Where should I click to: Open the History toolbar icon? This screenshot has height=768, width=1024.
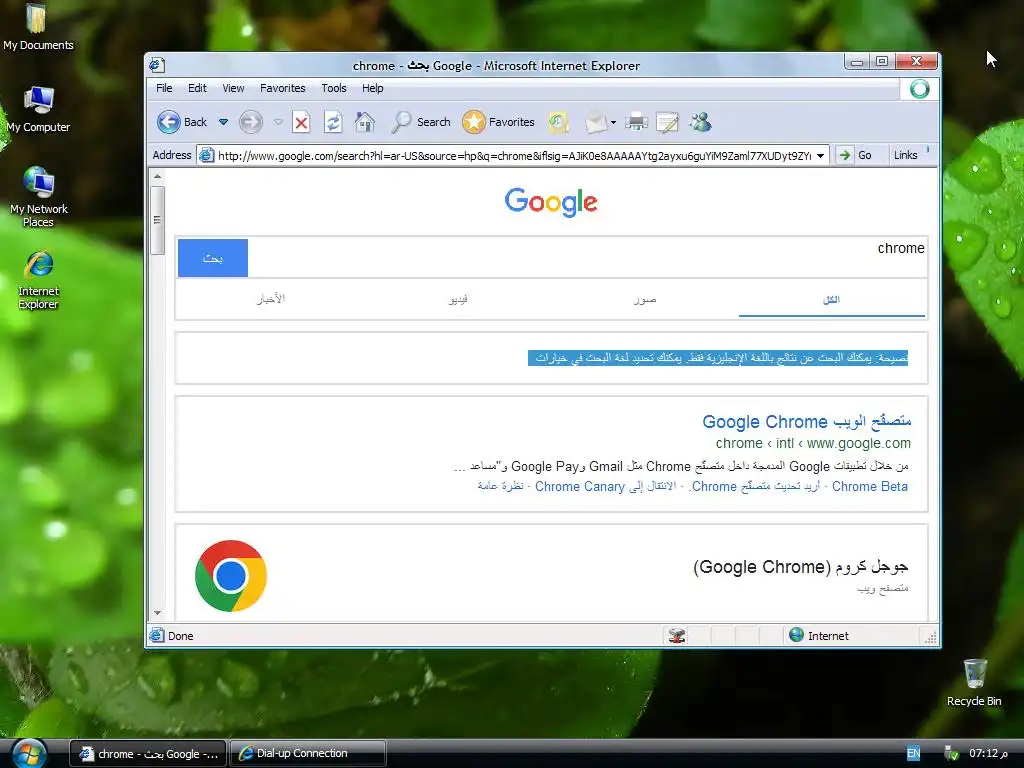(558, 122)
